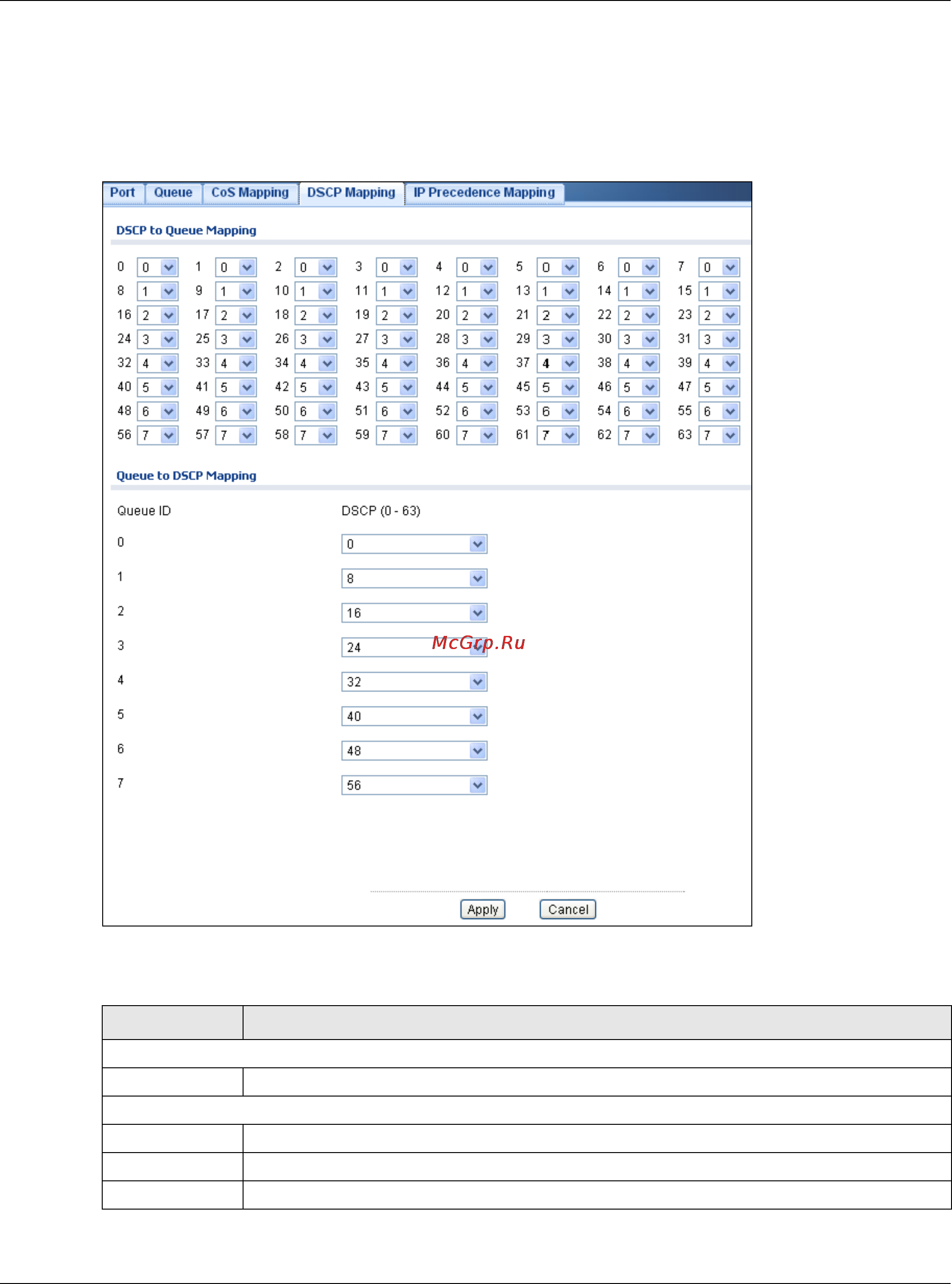The image size is (952, 1284).
Task: Open queue dropdown for DSCP 58
Action: 316,436
